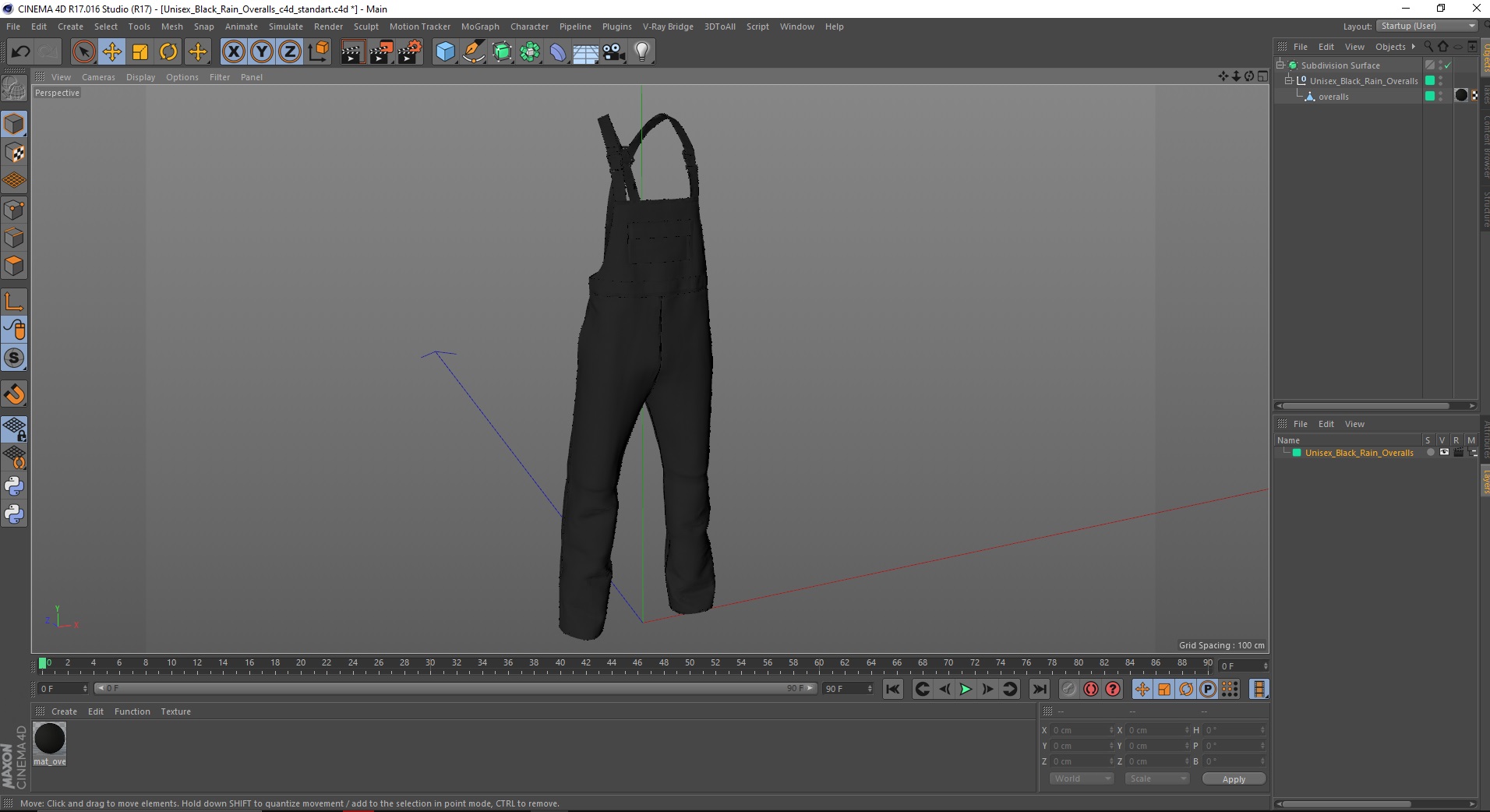The image size is (1490, 812).
Task: Open Edit Render Settings icon
Action: (x=410, y=52)
